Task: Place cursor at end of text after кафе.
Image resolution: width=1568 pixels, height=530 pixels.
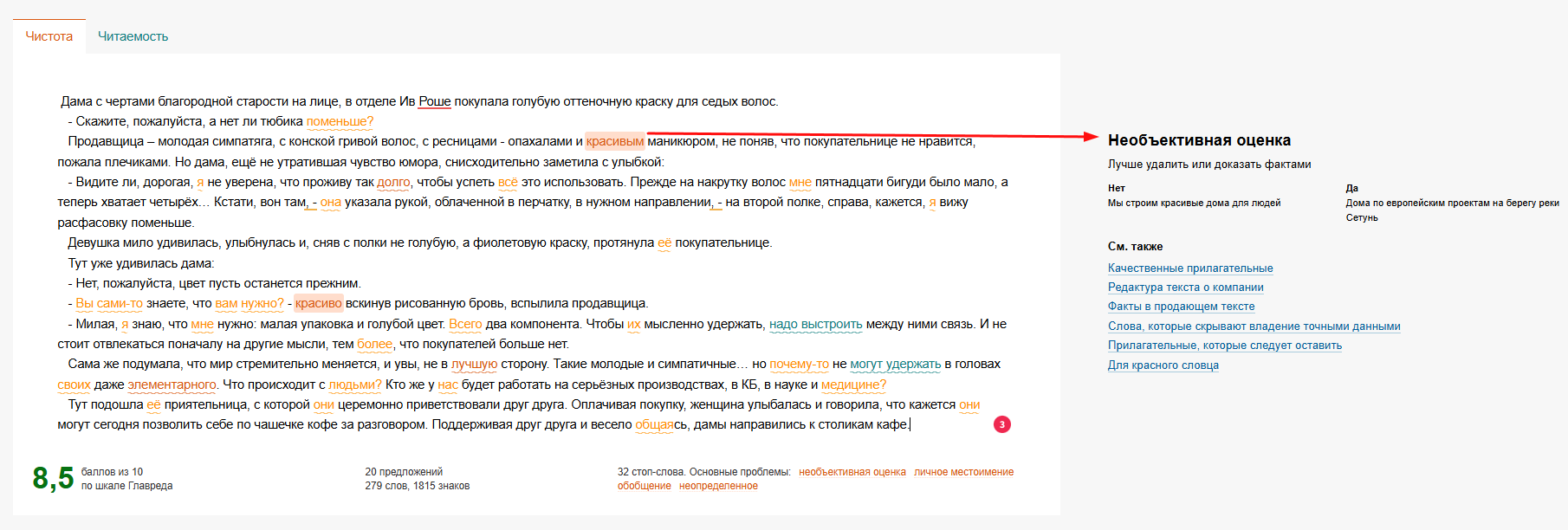Action: [x=910, y=424]
